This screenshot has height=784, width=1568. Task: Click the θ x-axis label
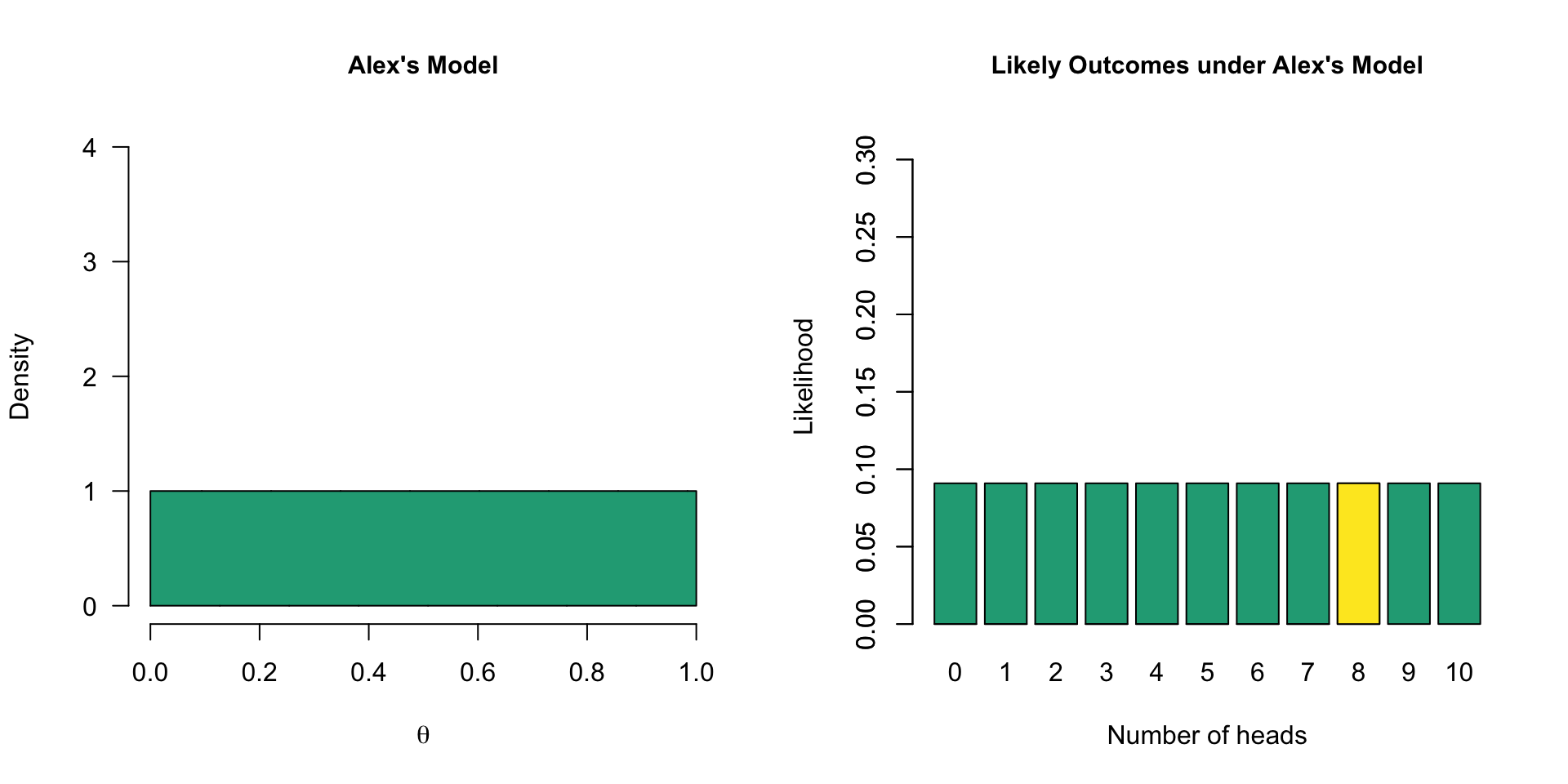tap(423, 735)
